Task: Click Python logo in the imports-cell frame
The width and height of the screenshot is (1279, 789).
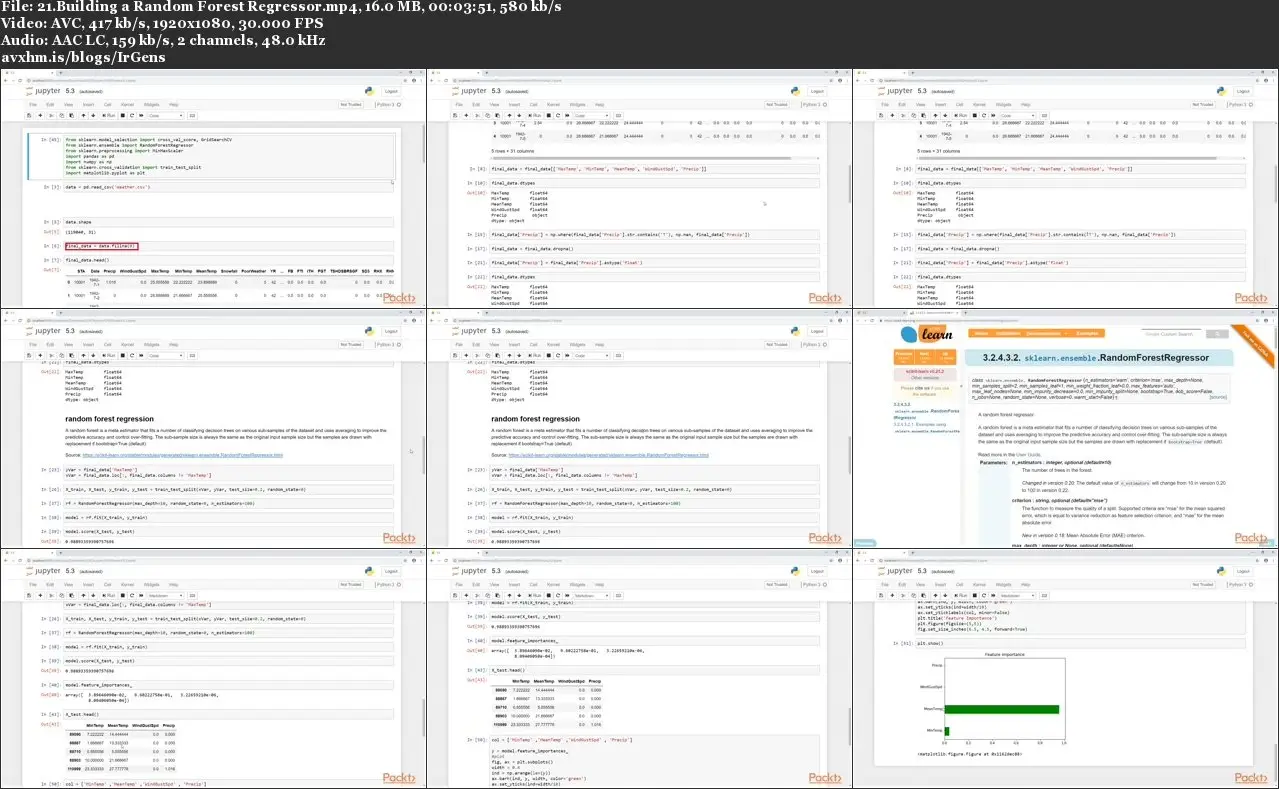Action: [x=369, y=91]
